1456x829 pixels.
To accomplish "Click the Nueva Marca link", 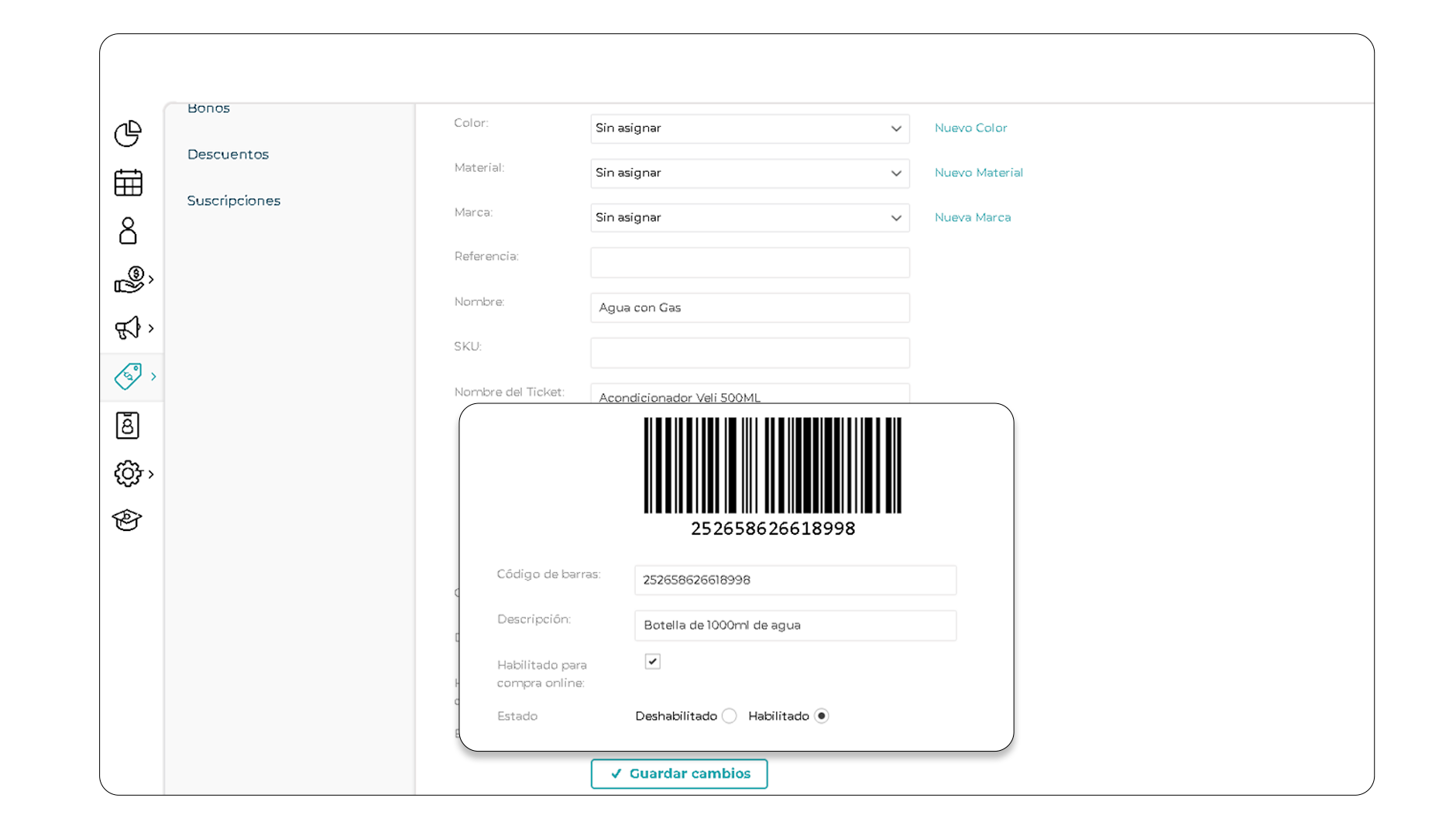I will pos(973,218).
